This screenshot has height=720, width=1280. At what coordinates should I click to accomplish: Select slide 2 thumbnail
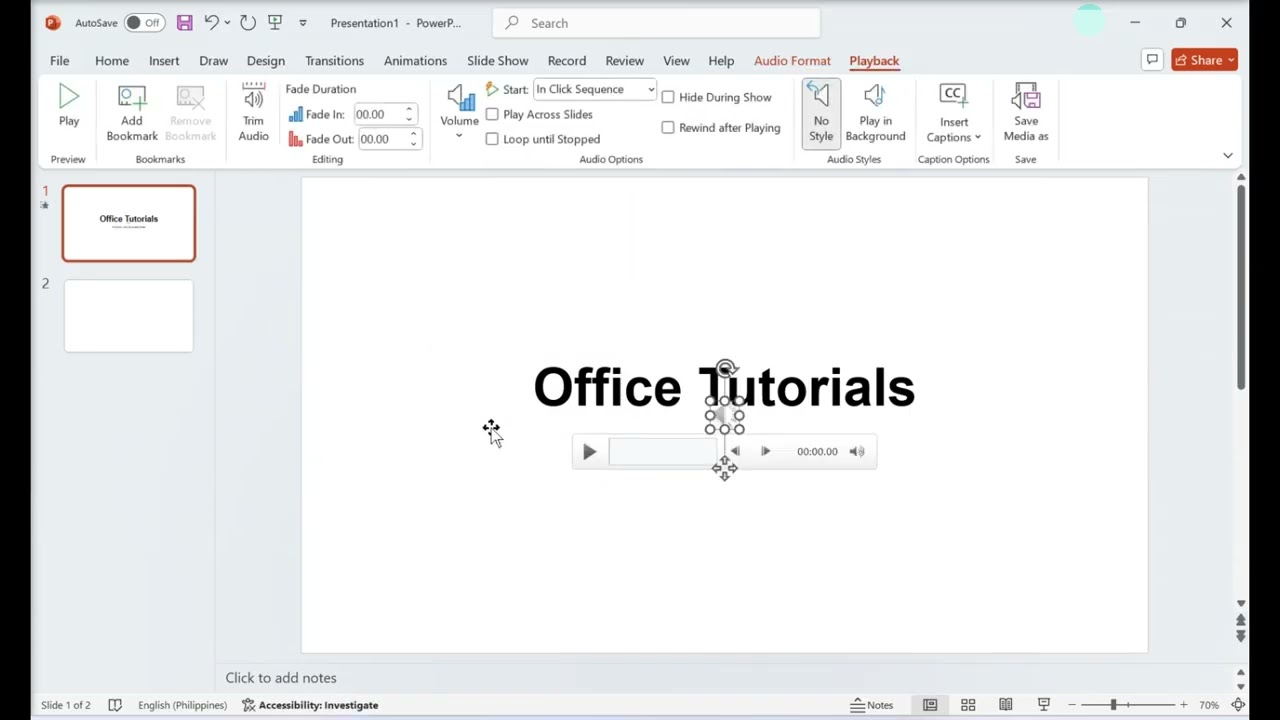129,316
